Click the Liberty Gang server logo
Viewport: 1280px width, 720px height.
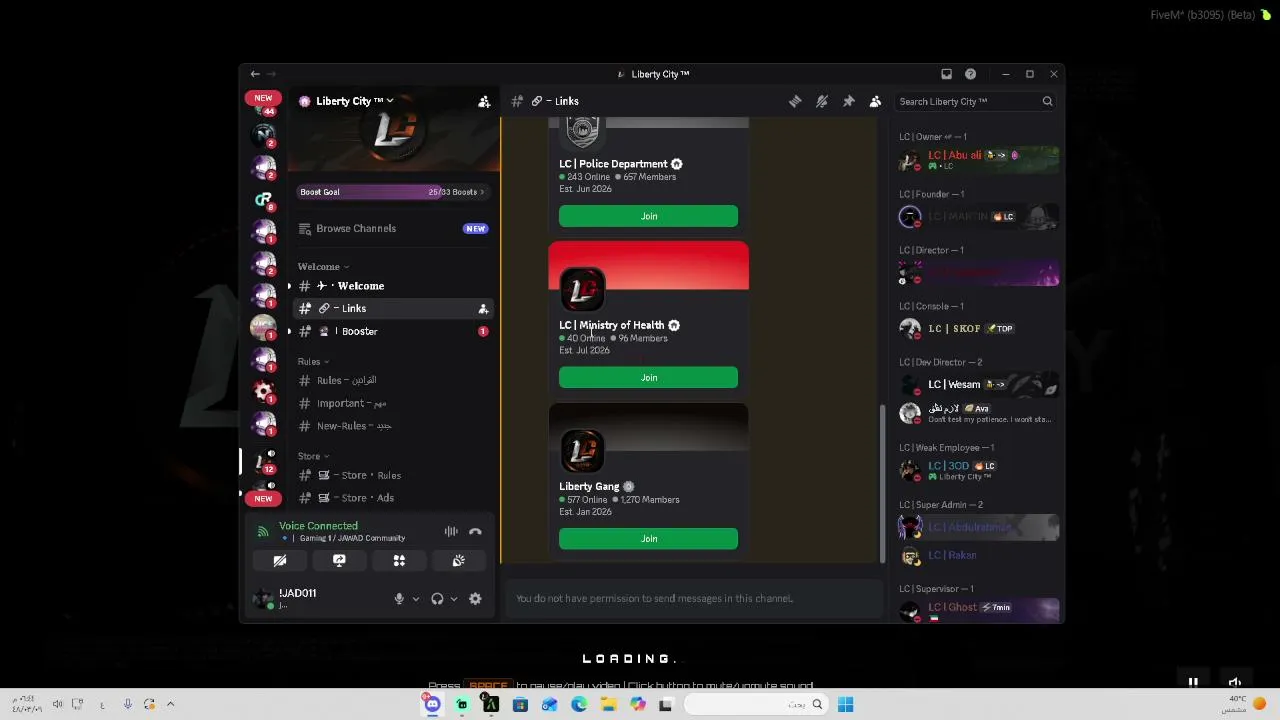pyautogui.click(x=582, y=451)
